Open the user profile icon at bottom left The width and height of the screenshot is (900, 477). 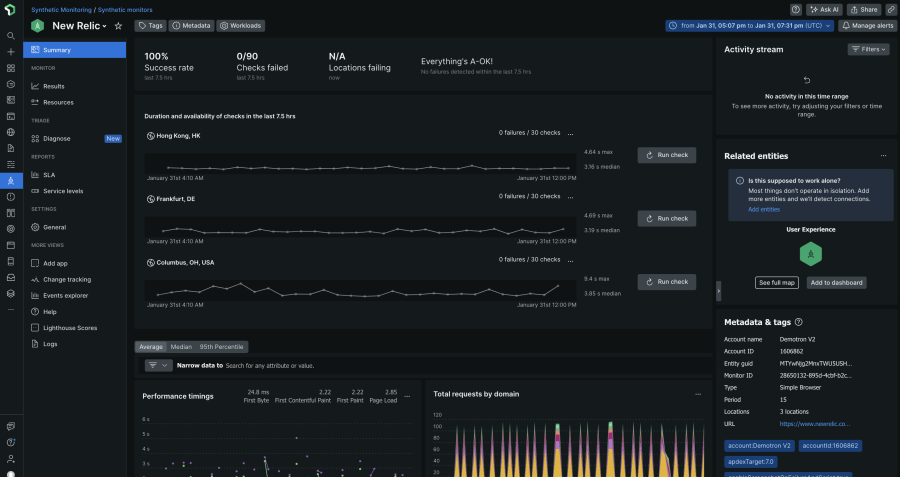(10, 473)
